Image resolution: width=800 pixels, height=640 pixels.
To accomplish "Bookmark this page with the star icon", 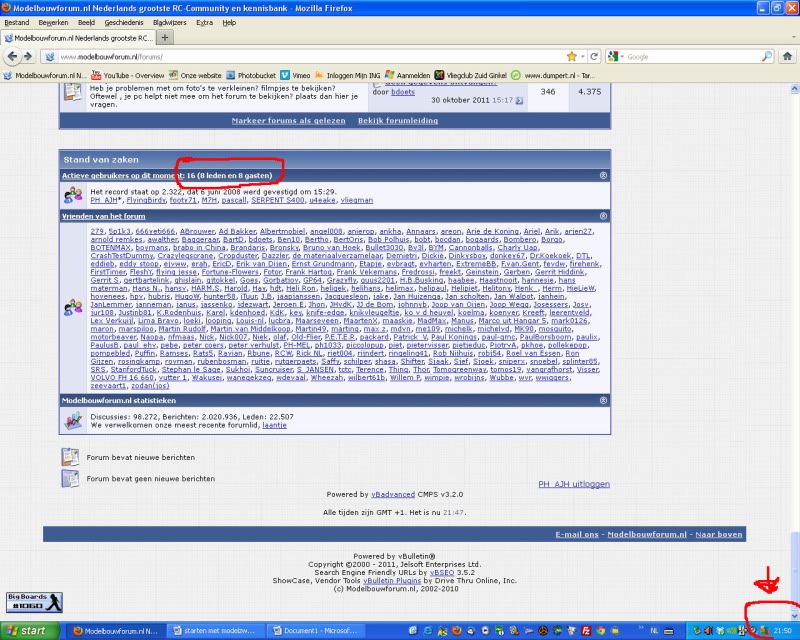I will click(571, 57).
